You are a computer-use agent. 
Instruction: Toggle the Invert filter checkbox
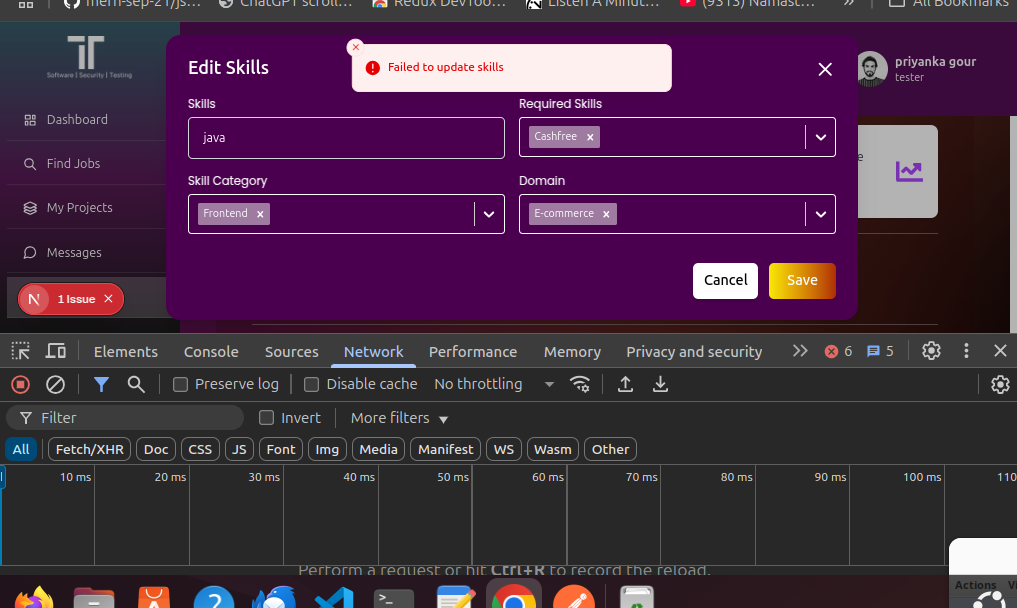point(267,418)
